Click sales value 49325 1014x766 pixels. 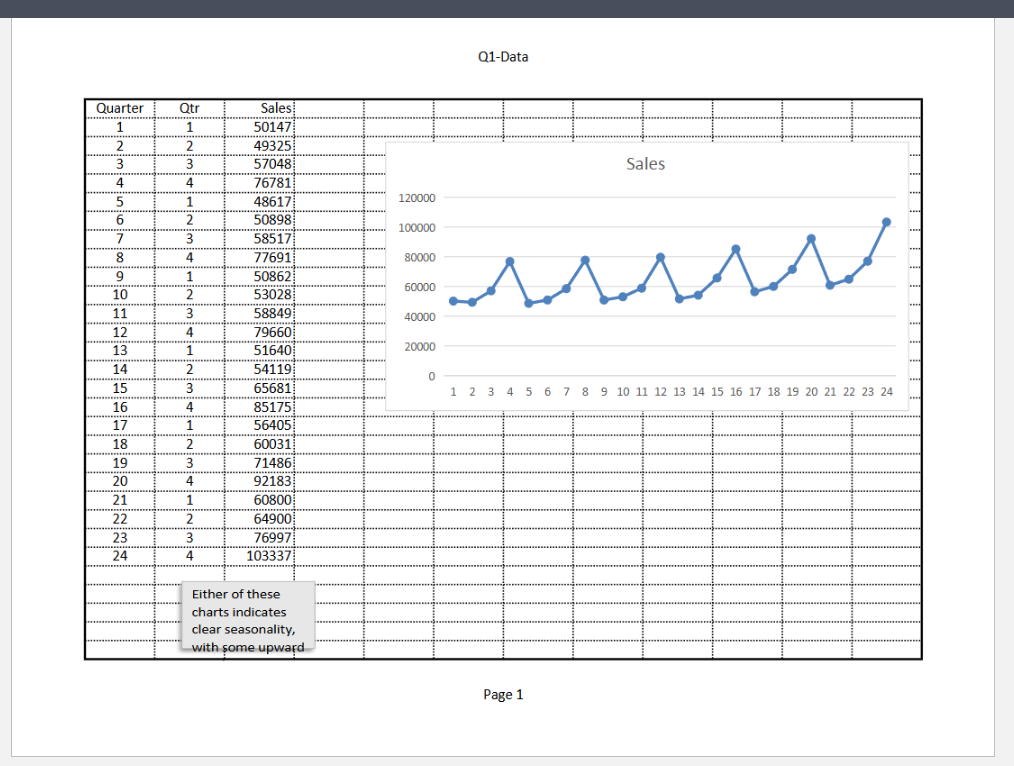[x=272, y=146]
